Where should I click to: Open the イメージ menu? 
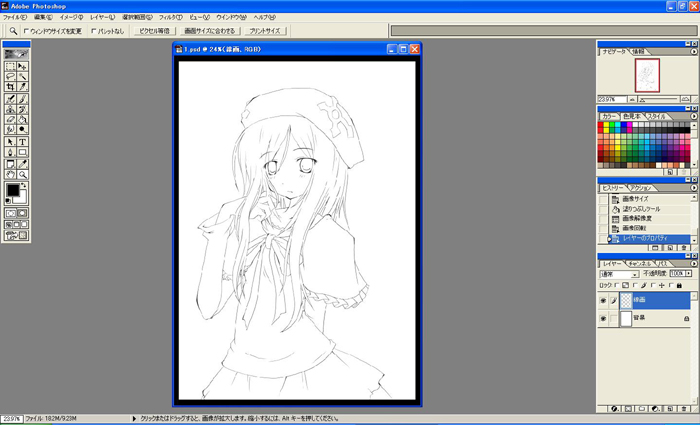(x=71, y=17)
